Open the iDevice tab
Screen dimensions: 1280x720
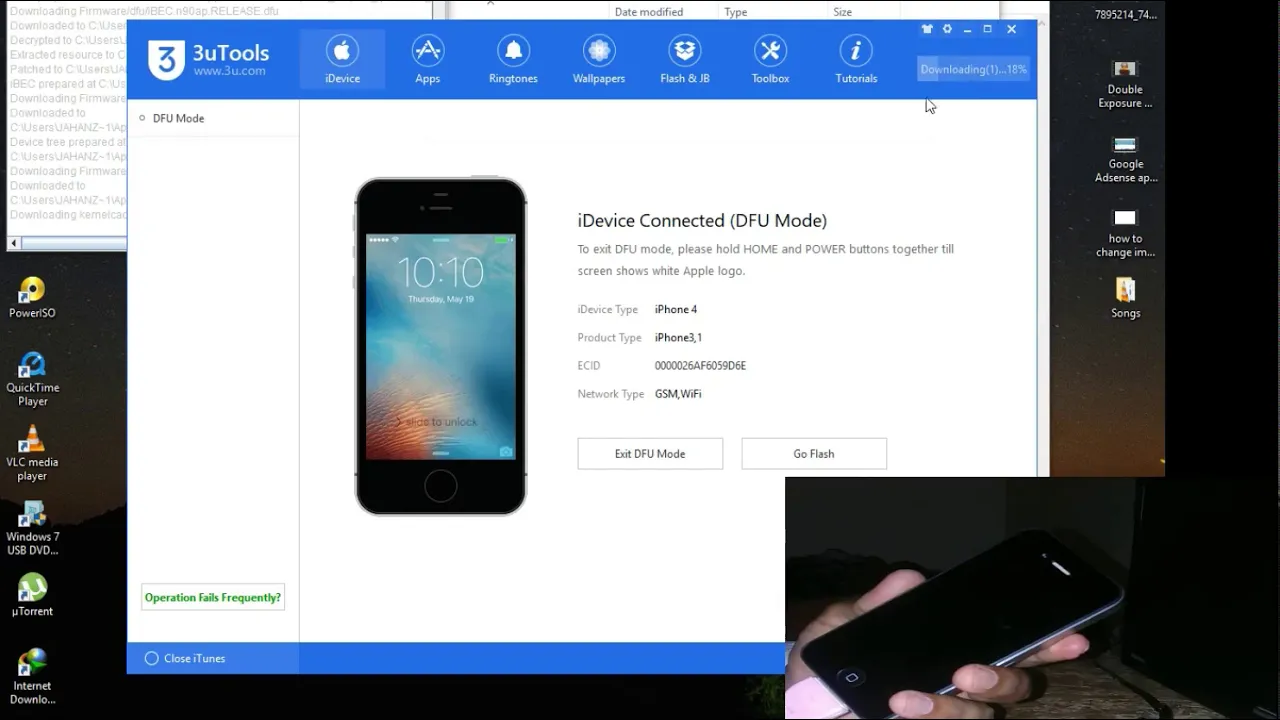coord(342,59)
